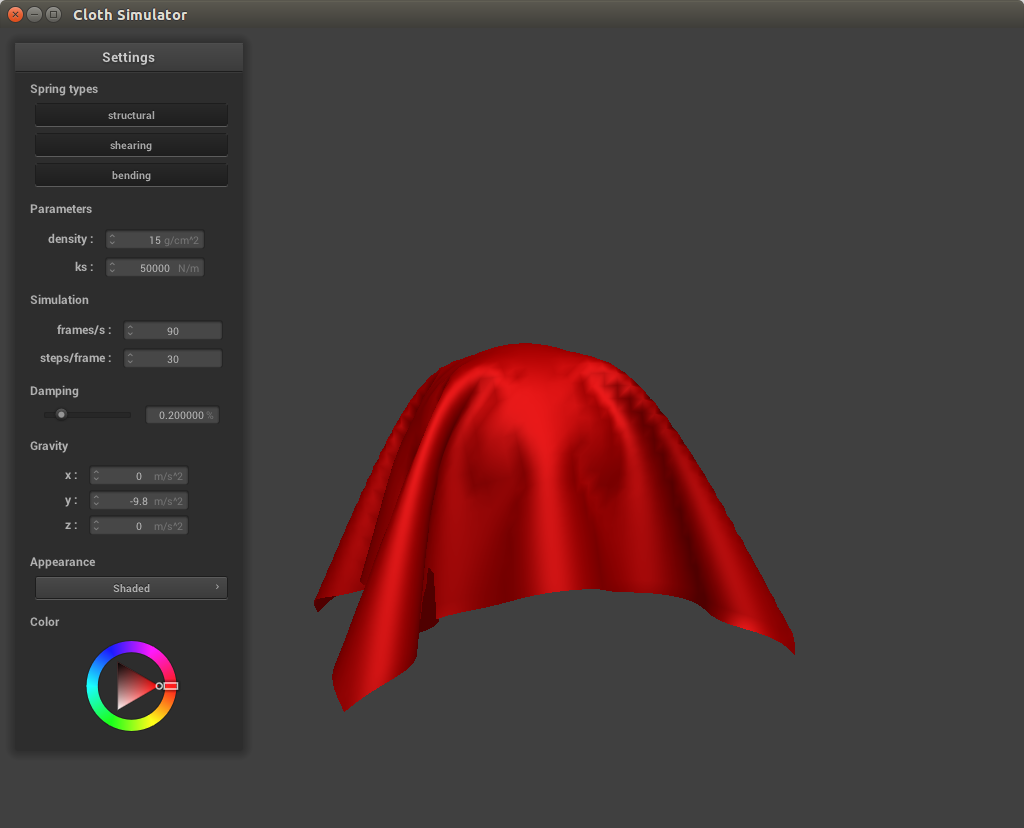Click the gravity y stepper arrows

(97, 501)
